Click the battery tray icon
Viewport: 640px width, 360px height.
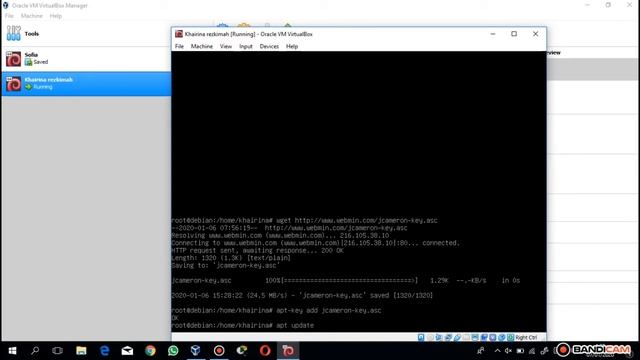[x=520, y=351]
